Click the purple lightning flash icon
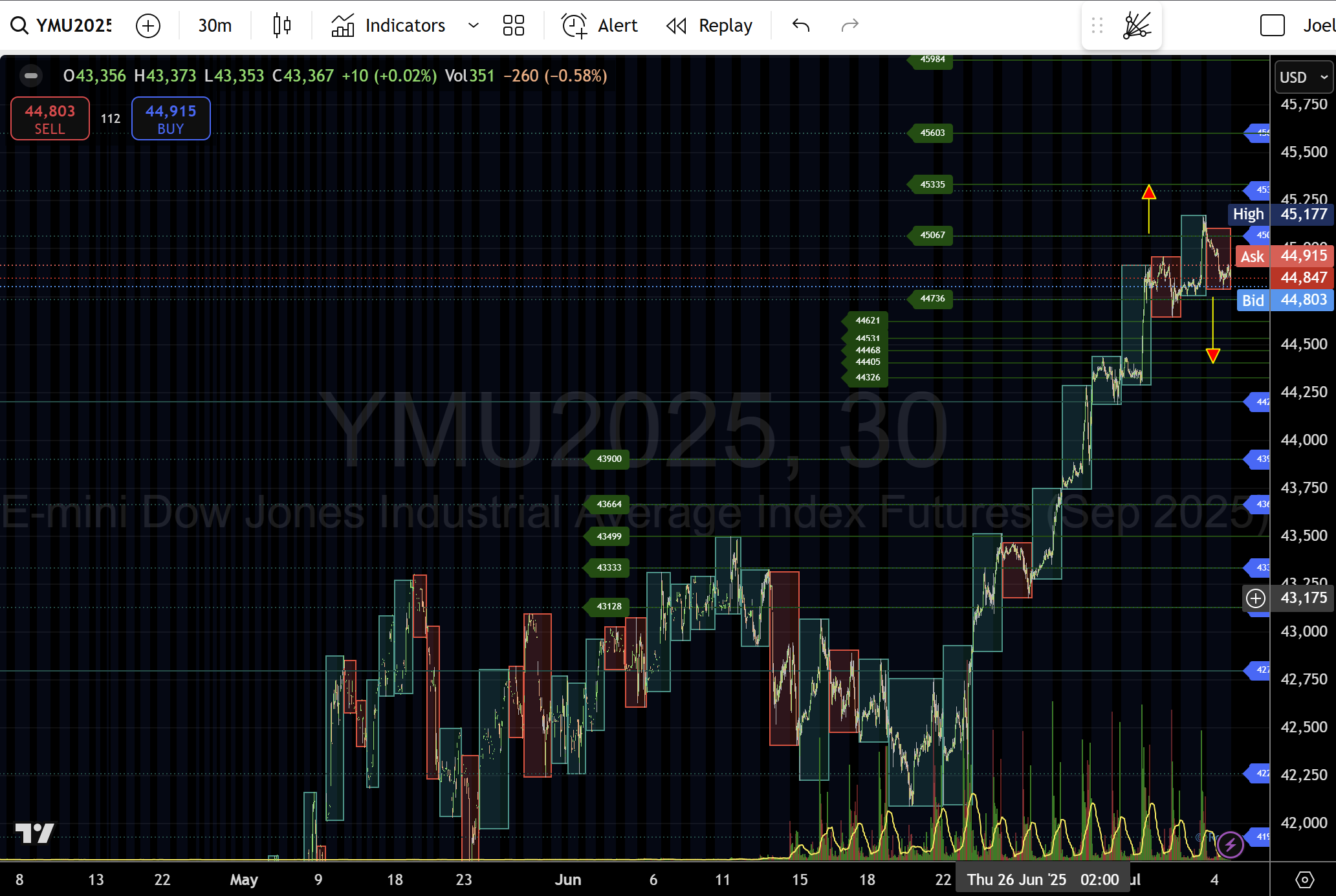Screen dimensions: 1336x896 pyautogui.click(x=1230, y=844)
